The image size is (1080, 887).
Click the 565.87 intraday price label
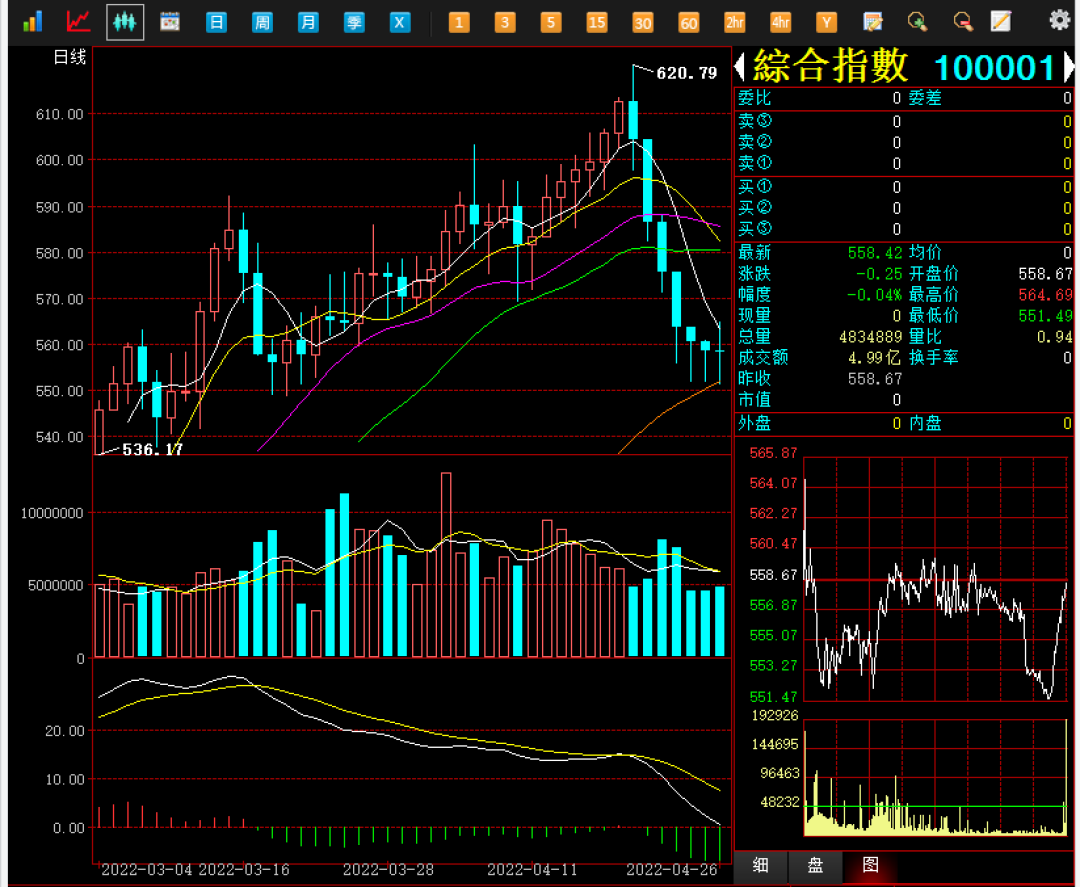point(773,453)
